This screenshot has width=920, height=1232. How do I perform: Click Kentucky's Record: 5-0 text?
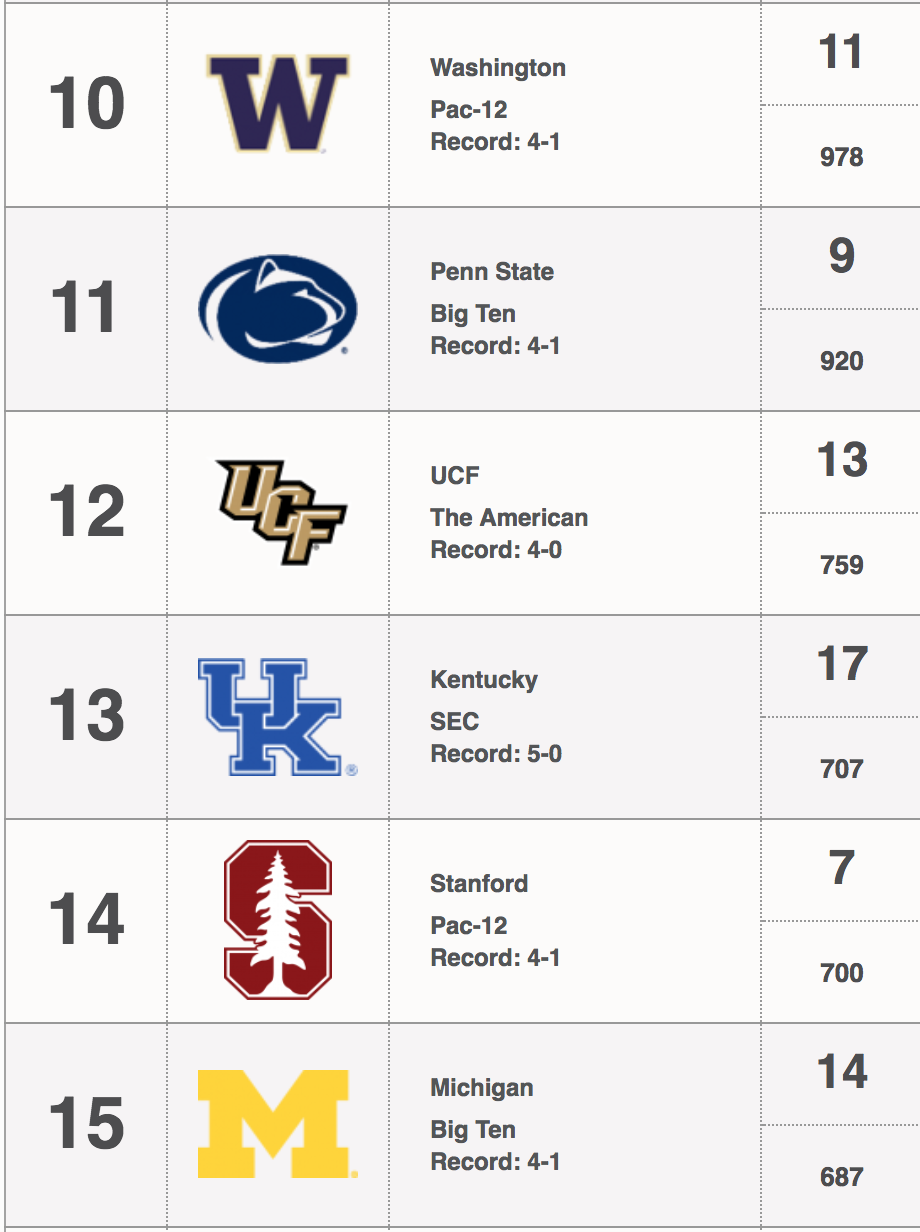(x=496, y=754)
